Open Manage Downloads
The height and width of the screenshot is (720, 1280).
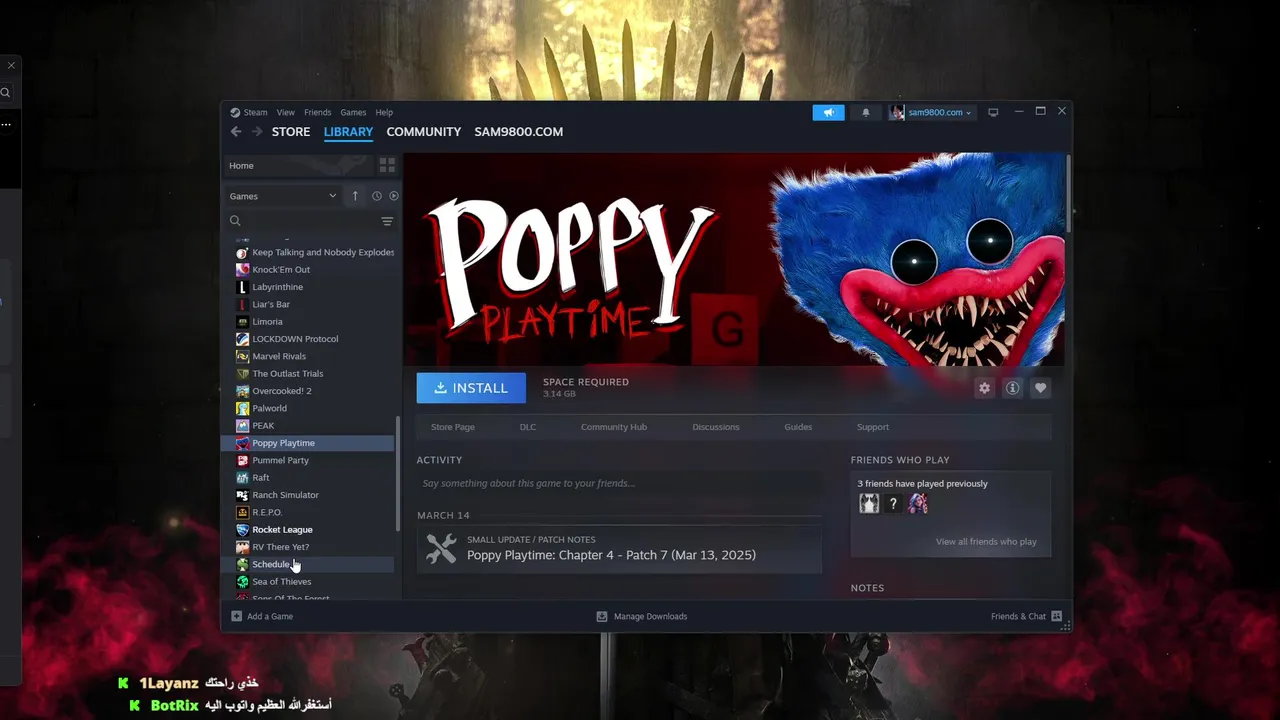642,617
